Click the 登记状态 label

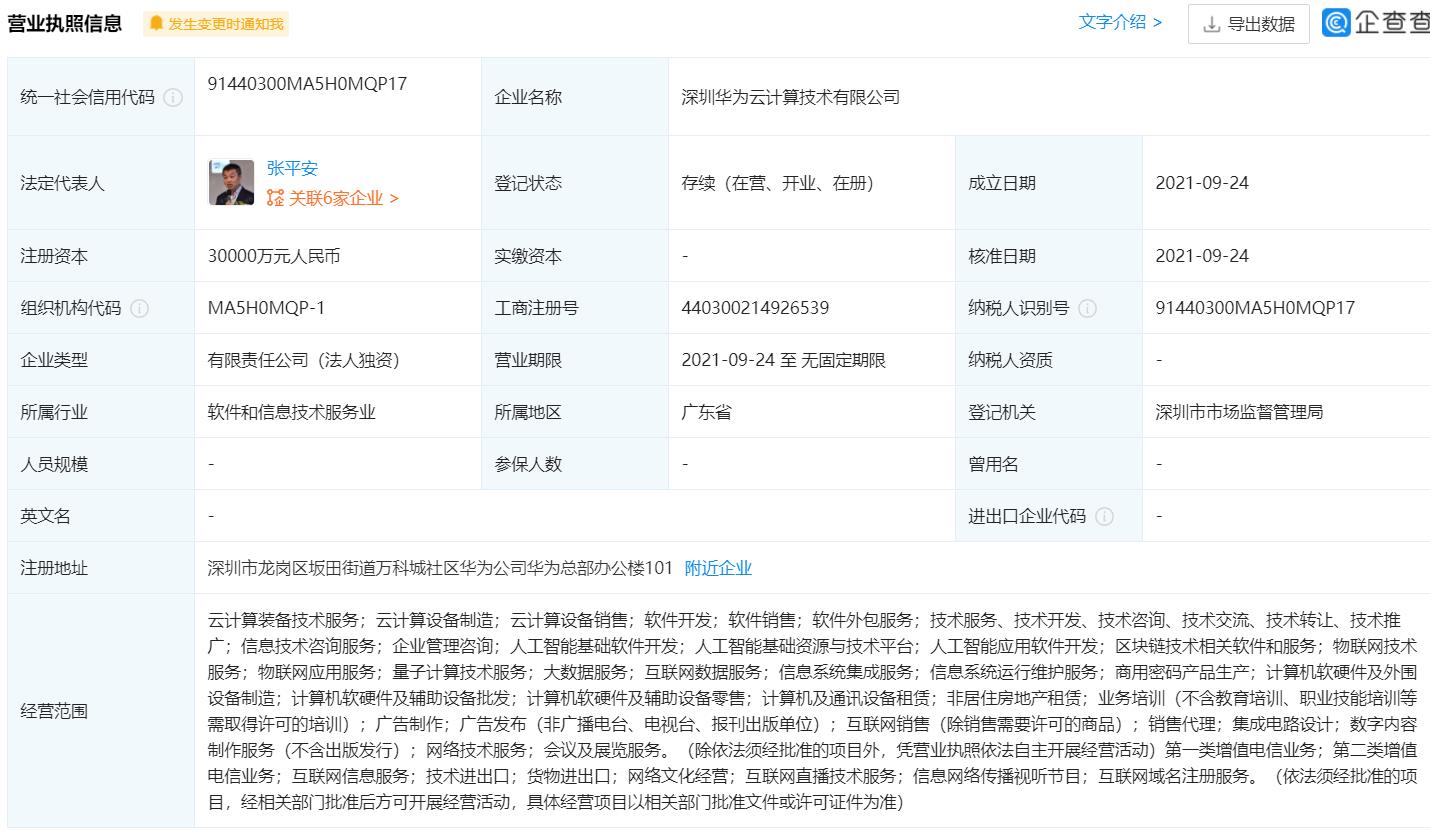pyautogui.click(x=528, y=183)
